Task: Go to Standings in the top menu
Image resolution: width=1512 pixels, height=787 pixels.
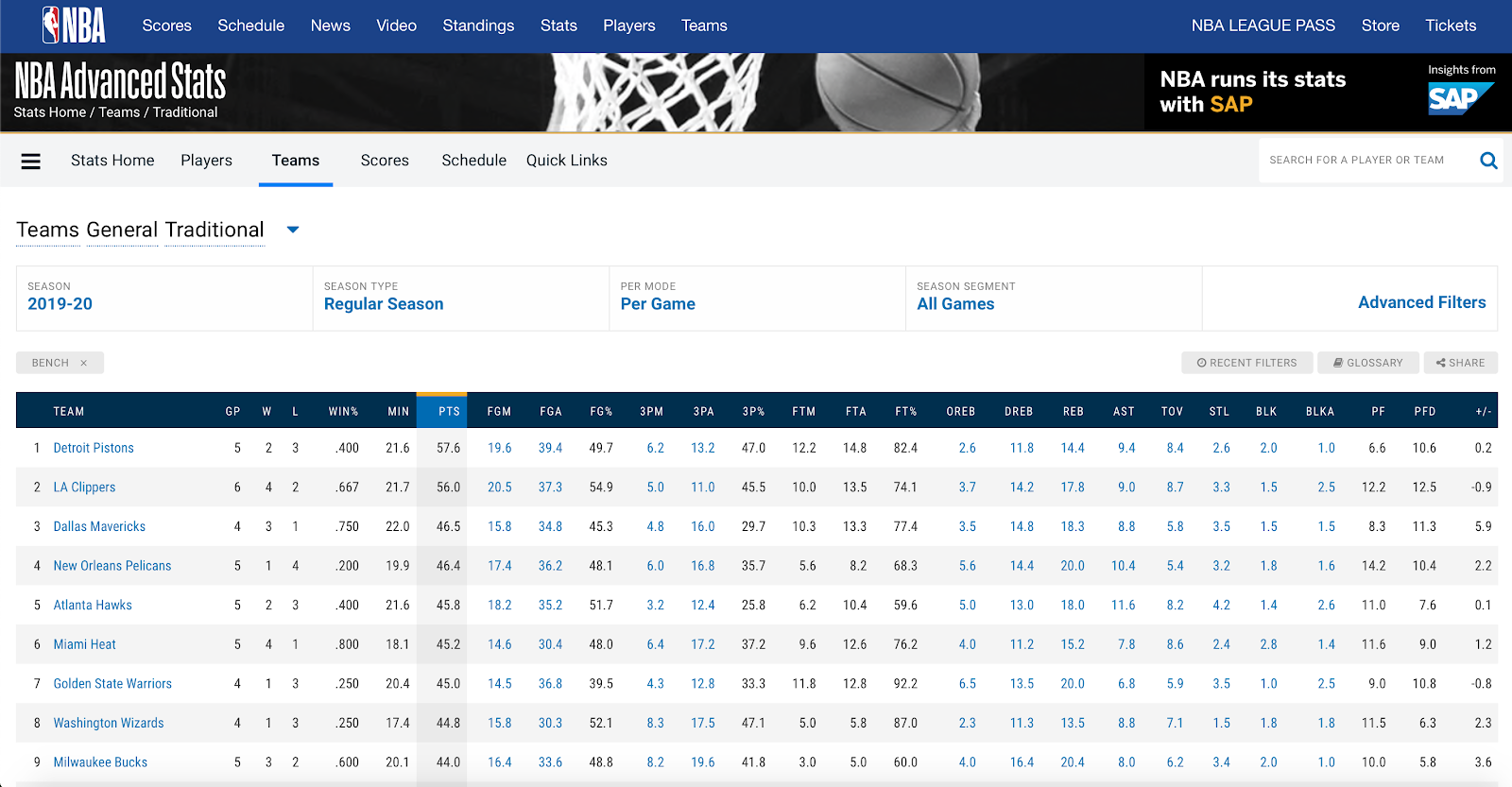Action: click(479, 26)
